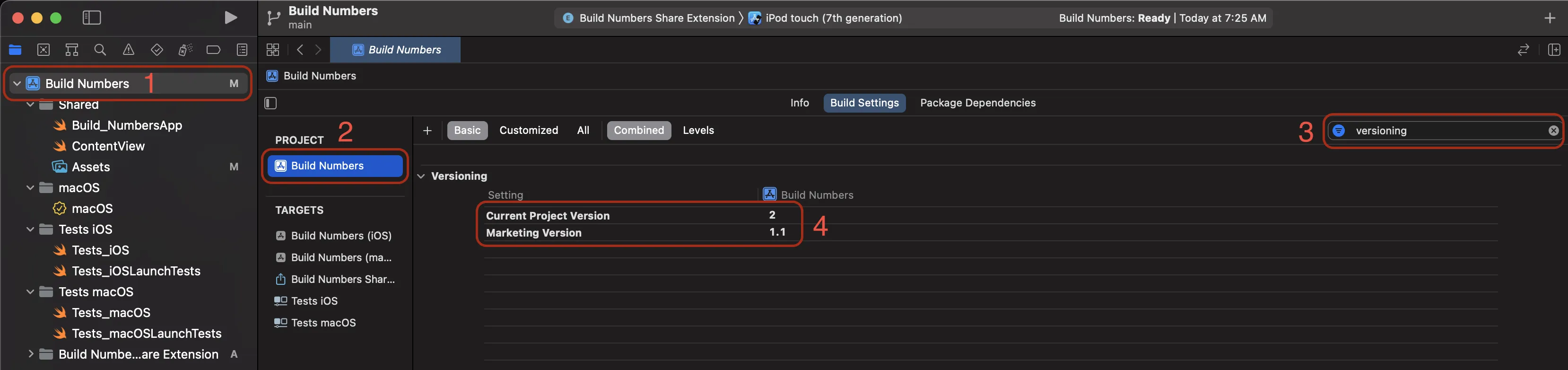Switch to the Info tab
This screenshot has height=370, width=1568.
[x=799, y=103]
